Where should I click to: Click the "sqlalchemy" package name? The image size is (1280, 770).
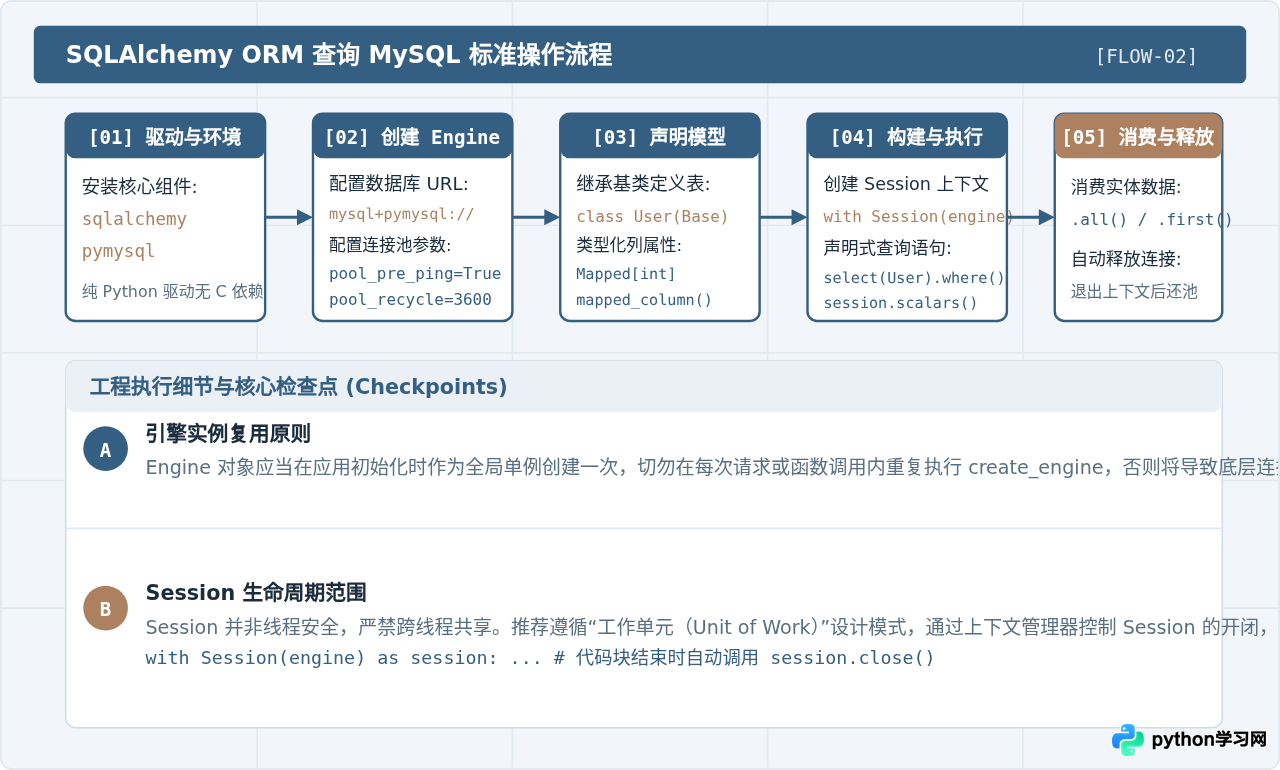[134, 219]
